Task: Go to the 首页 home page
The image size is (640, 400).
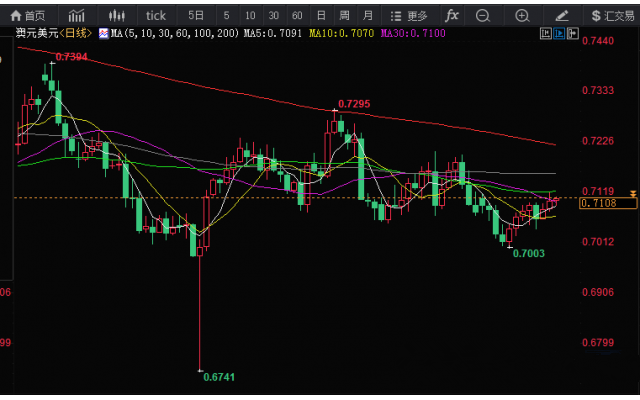Action: (27, 16)
